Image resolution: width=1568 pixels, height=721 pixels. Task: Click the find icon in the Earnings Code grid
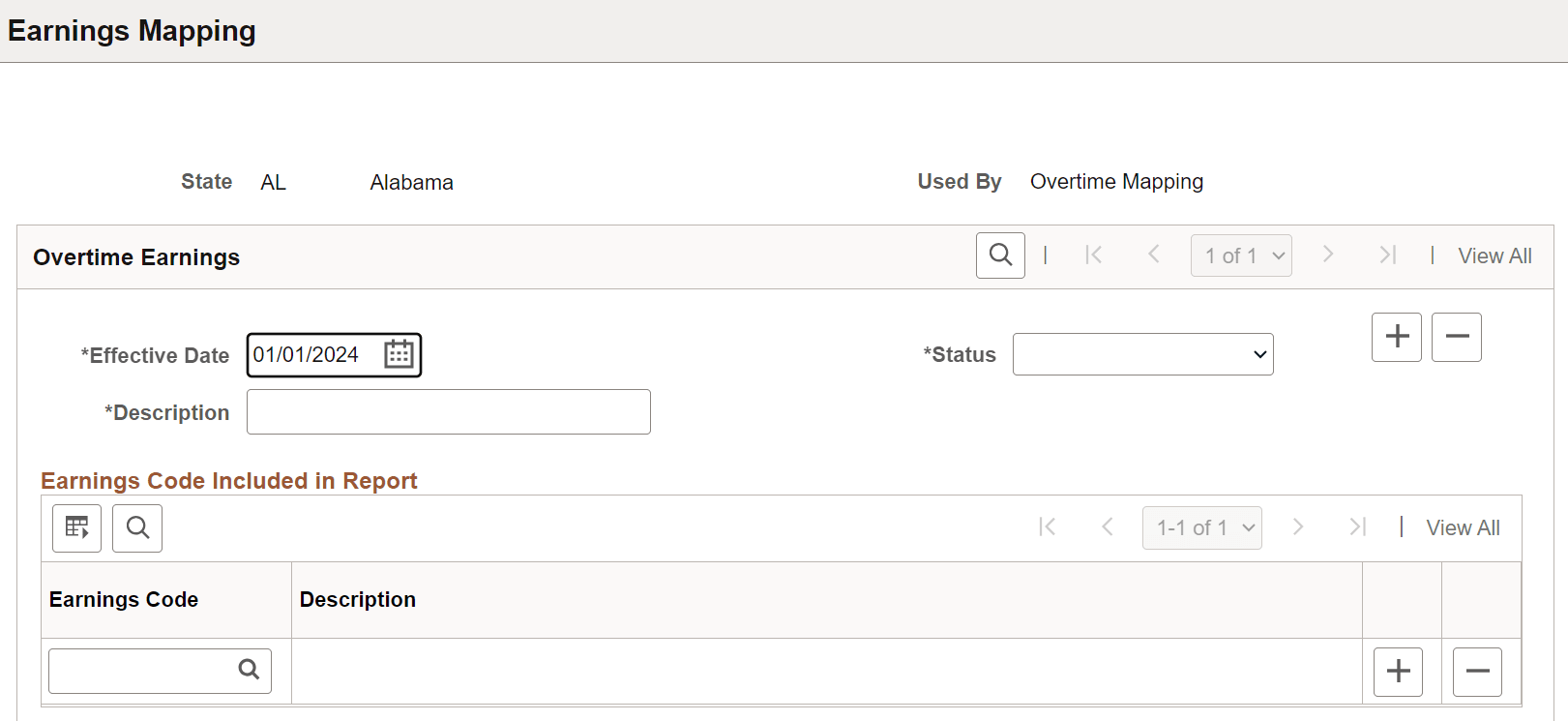pyautogui.click(x=137, y=527)
